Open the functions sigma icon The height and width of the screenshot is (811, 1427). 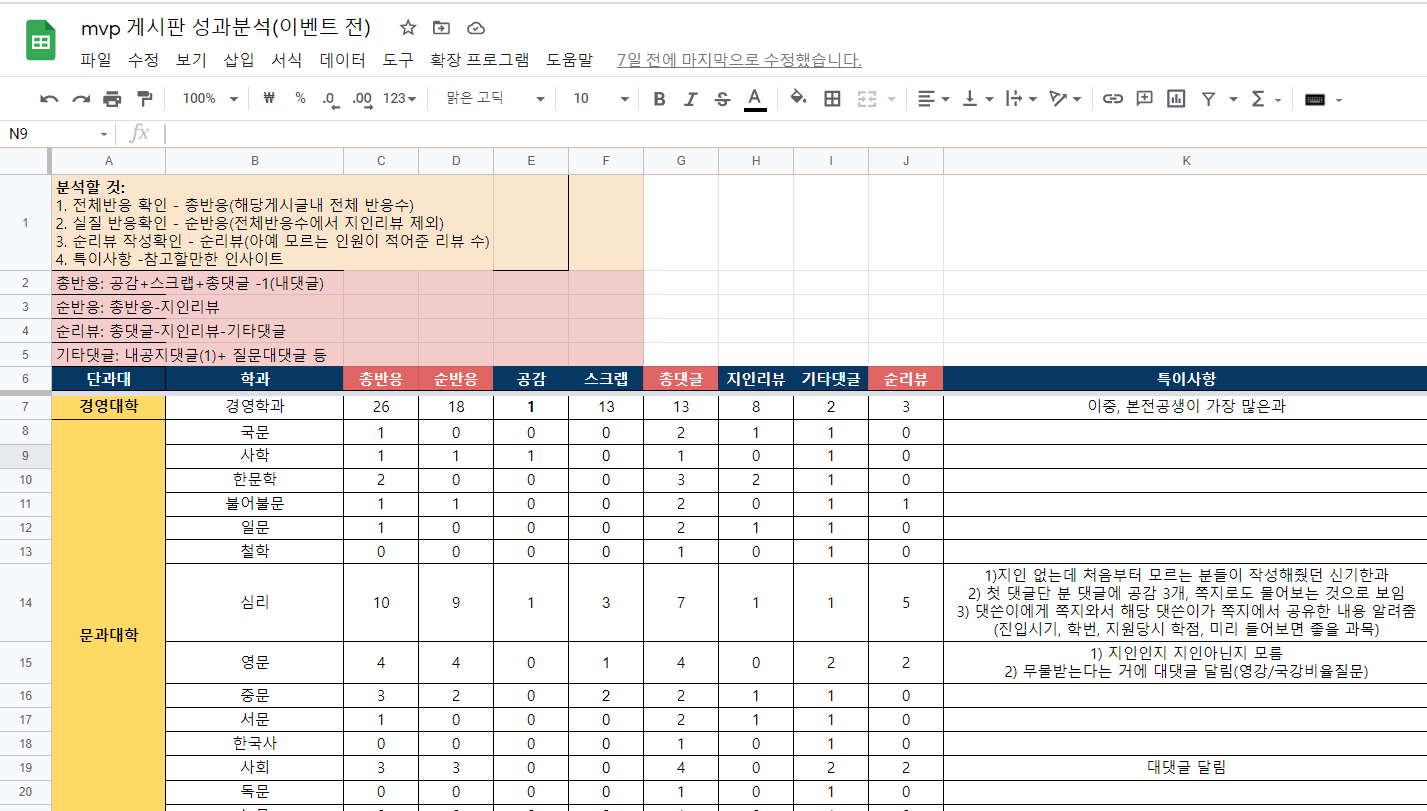coord(1258,99)
